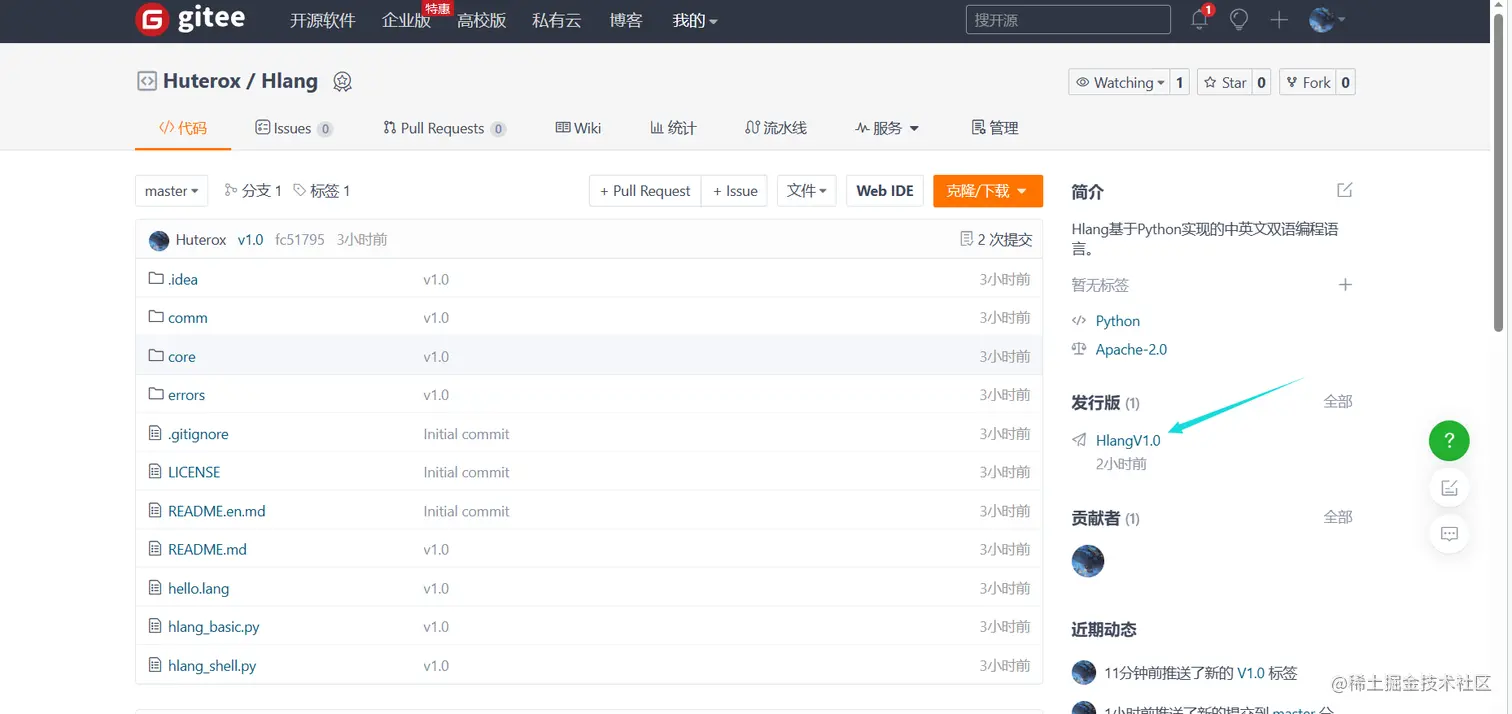The image size is (1512, 714).
Task: Click the floating chat message icon
Action: click(1449, 534)
